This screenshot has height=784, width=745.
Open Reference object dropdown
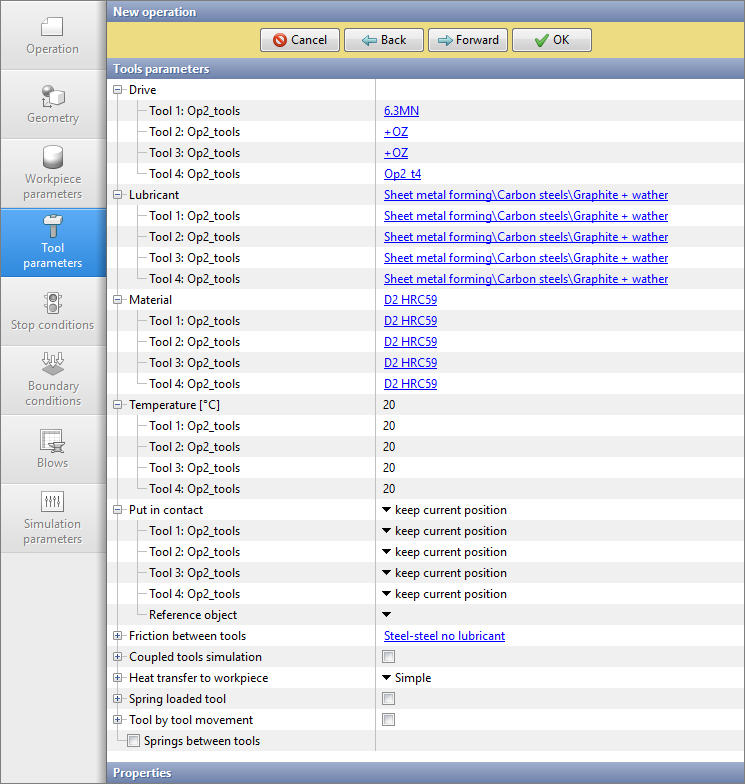[x=387, y=615]
